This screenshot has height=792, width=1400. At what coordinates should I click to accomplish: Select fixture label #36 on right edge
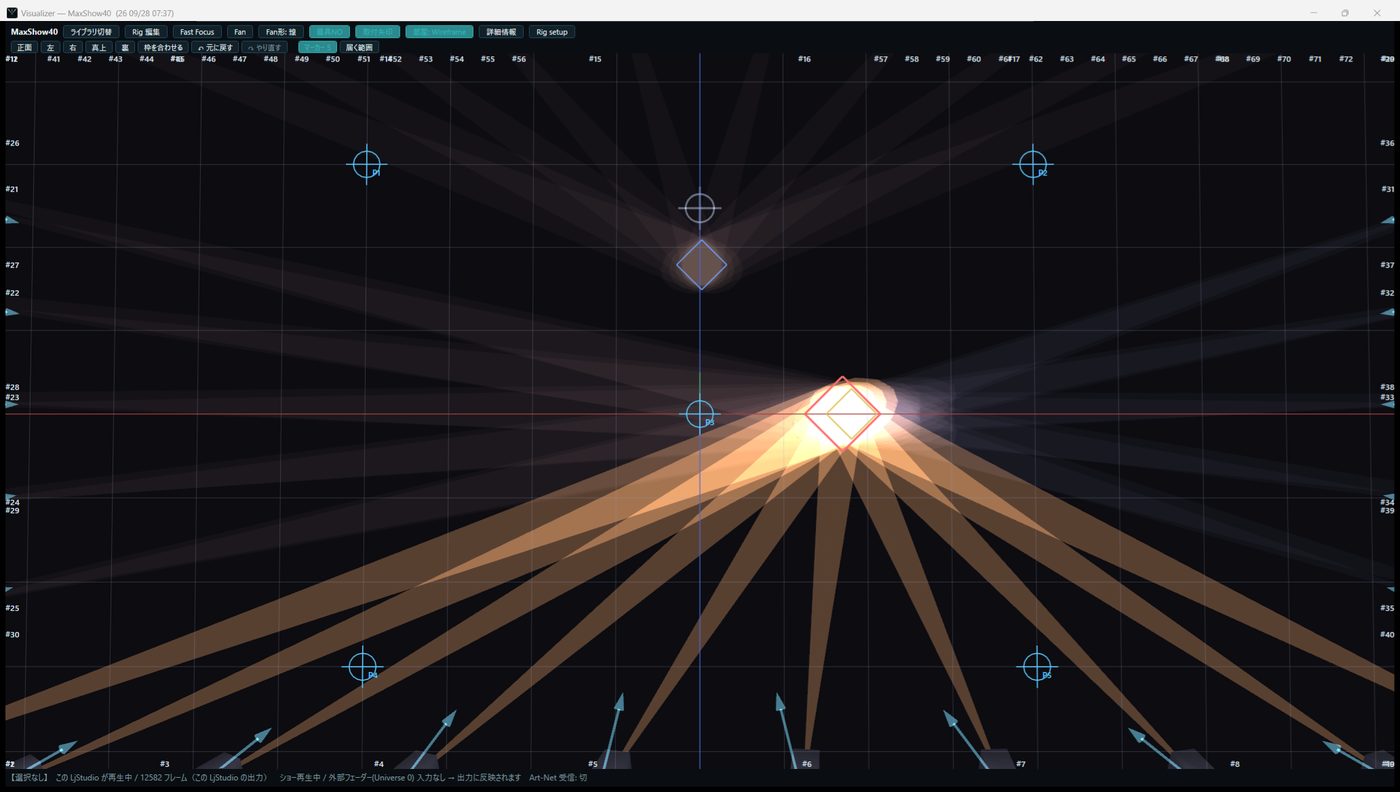click(x=1387, y=143)
